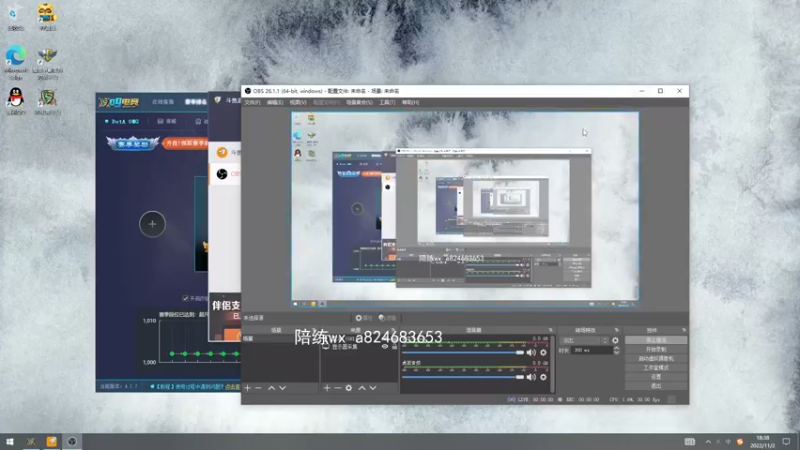Select the OBS row in the middle window
This screenshot has width=800, height=450.
225,174
